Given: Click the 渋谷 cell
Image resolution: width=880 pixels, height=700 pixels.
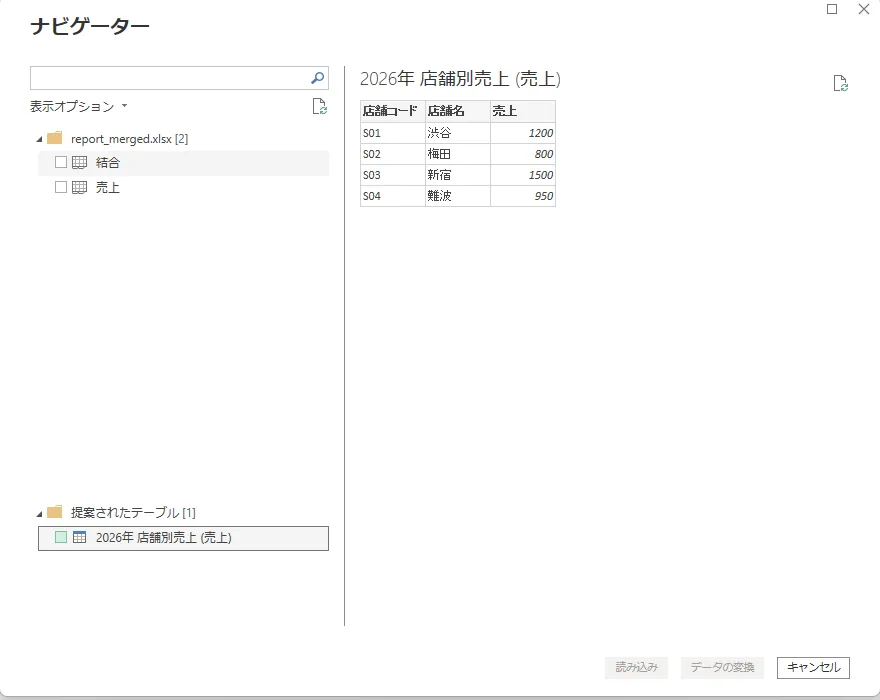Looking at the screenshot, I should 458,133.
